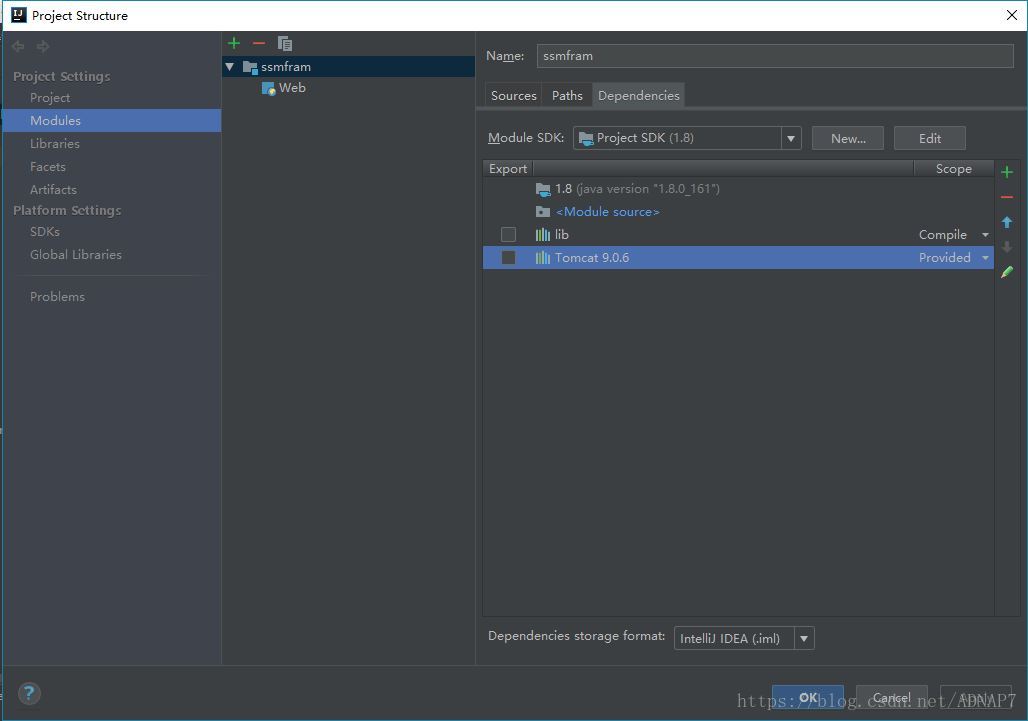
Task: Switch to the Sources tab
Action: click(x=513, y=96)
